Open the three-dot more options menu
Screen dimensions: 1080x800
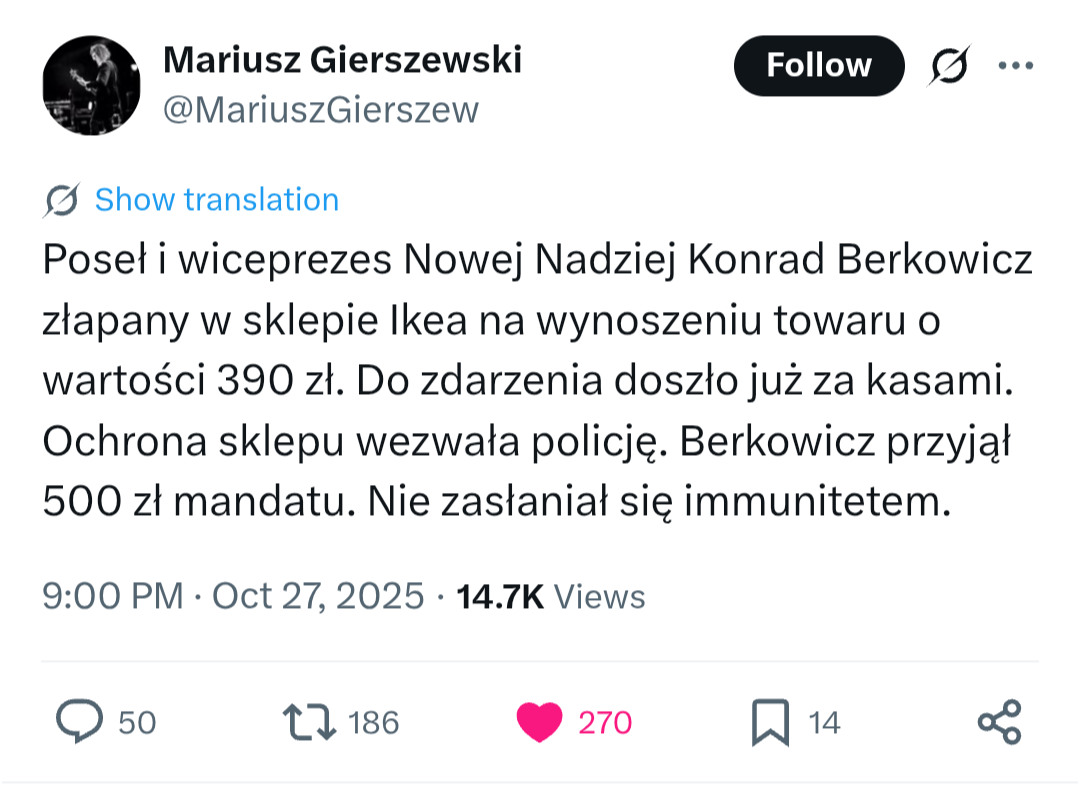[1015, 66]
